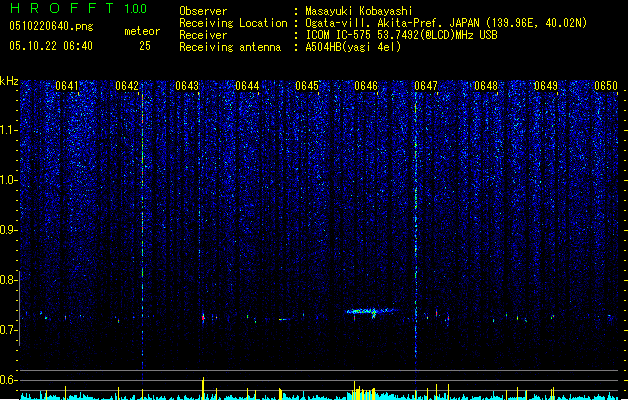Click the A504HB(yagi 4el) antenna text
This screenshot has height=400, width=629.
tap(353, 47)
